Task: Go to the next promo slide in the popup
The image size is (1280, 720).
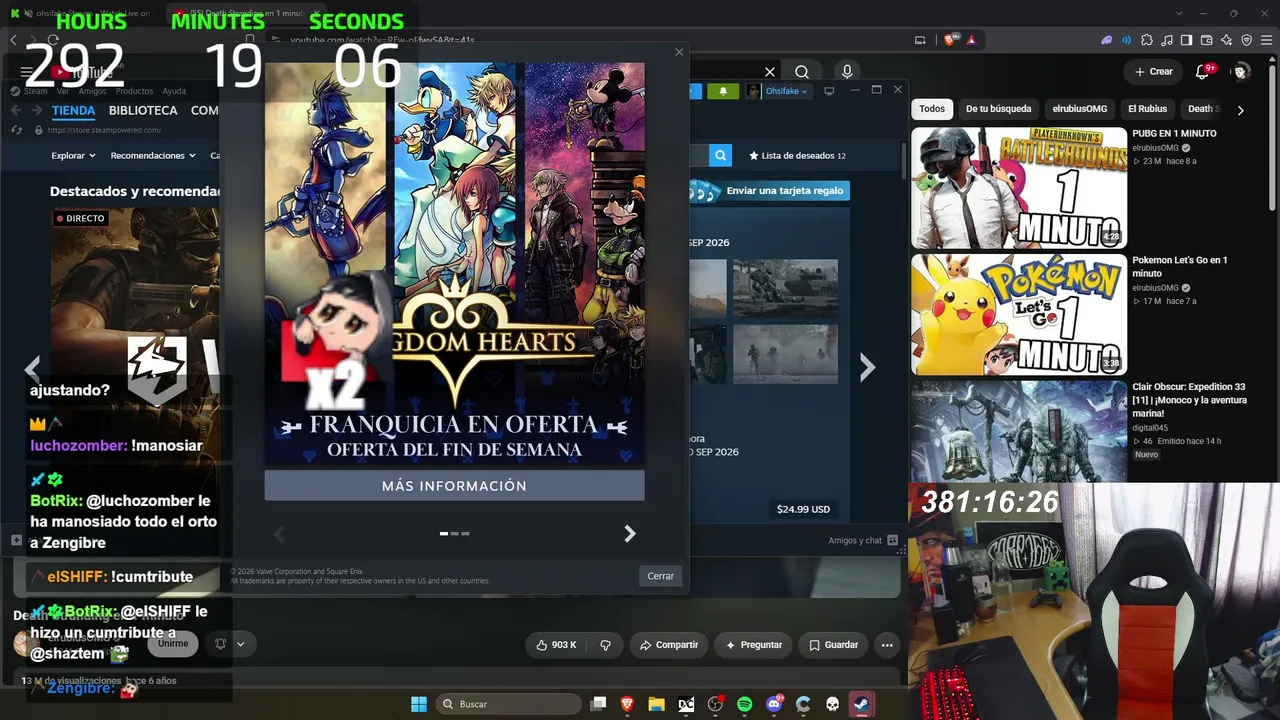Action: (x=630, y=534)
